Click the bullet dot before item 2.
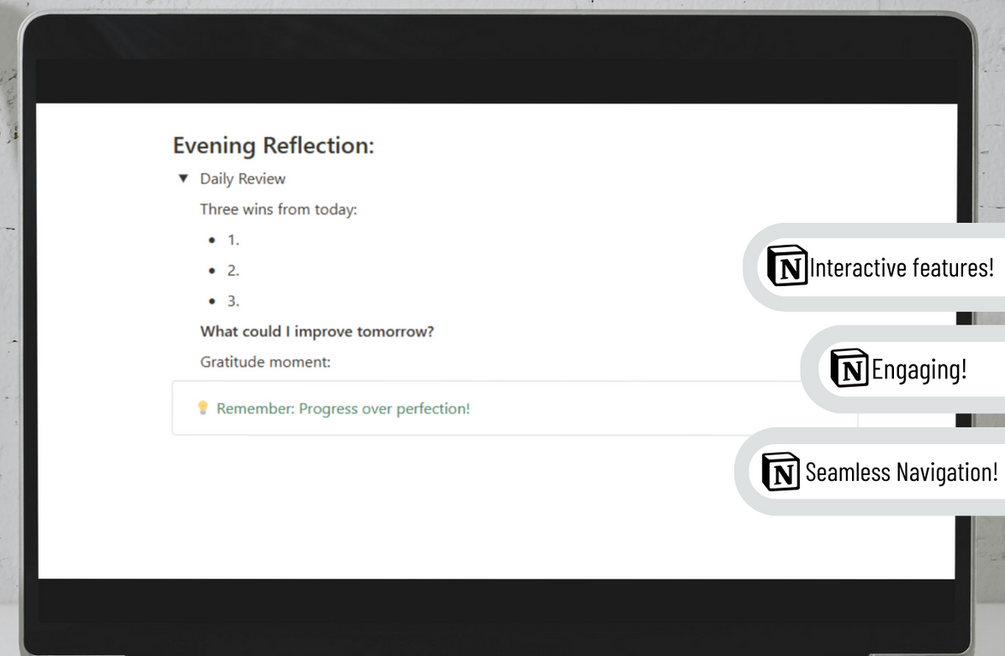The height and width of the screenshot is (656, 1005). click(212, 270)
